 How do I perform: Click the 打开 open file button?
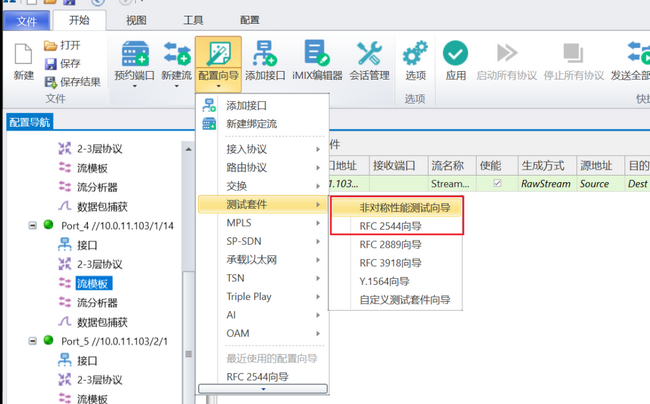(62, 46)
